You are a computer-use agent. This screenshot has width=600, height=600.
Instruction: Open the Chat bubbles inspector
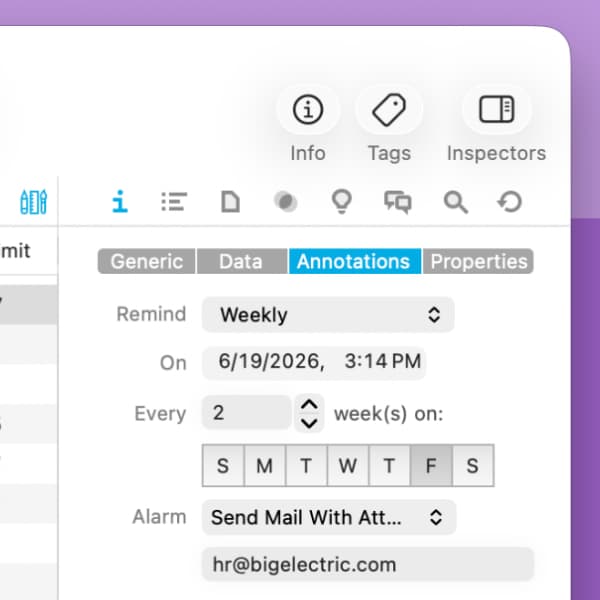[398, 201]
